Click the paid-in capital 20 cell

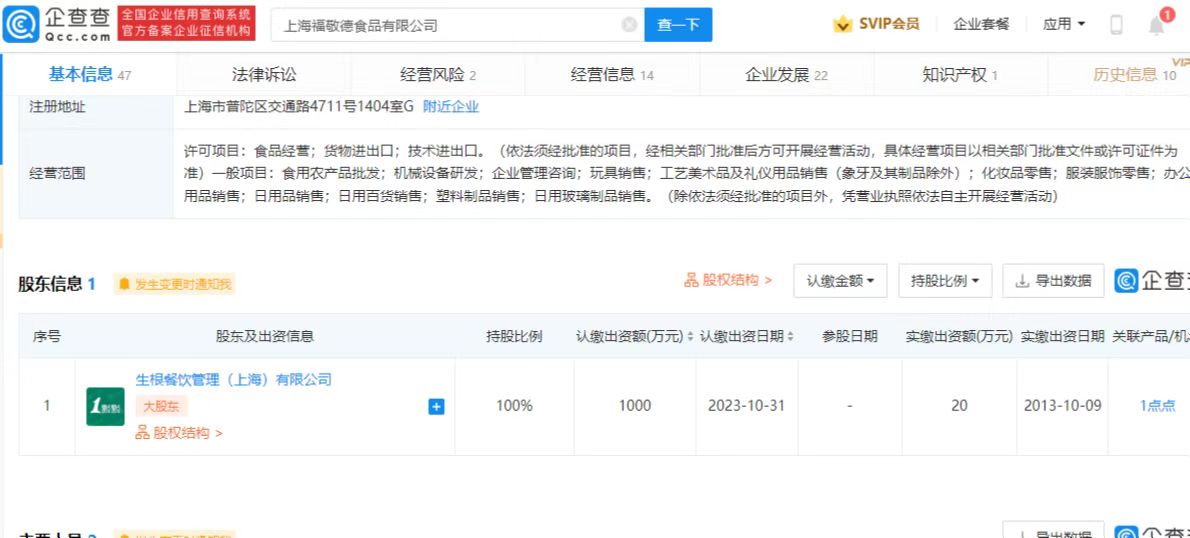pyautogui.click(x=959, y=406)
